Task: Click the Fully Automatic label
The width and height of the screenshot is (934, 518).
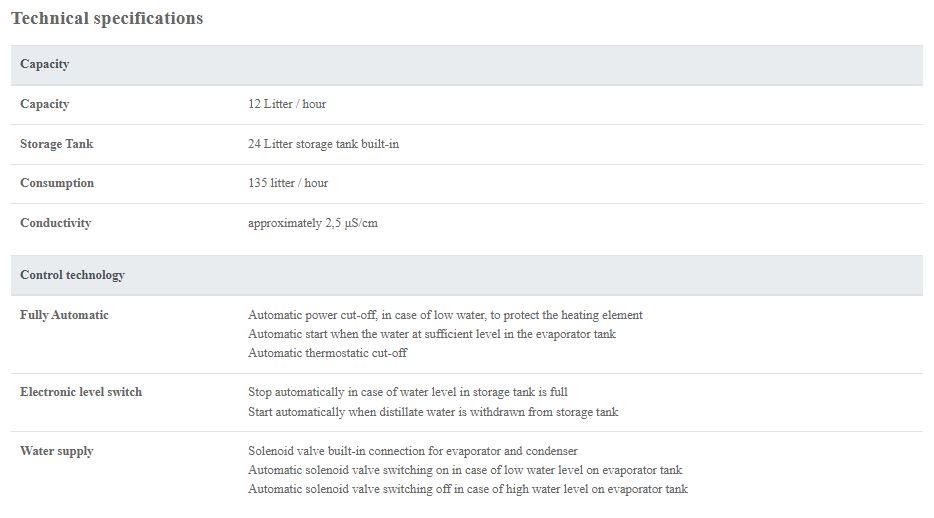Action: 64,315
